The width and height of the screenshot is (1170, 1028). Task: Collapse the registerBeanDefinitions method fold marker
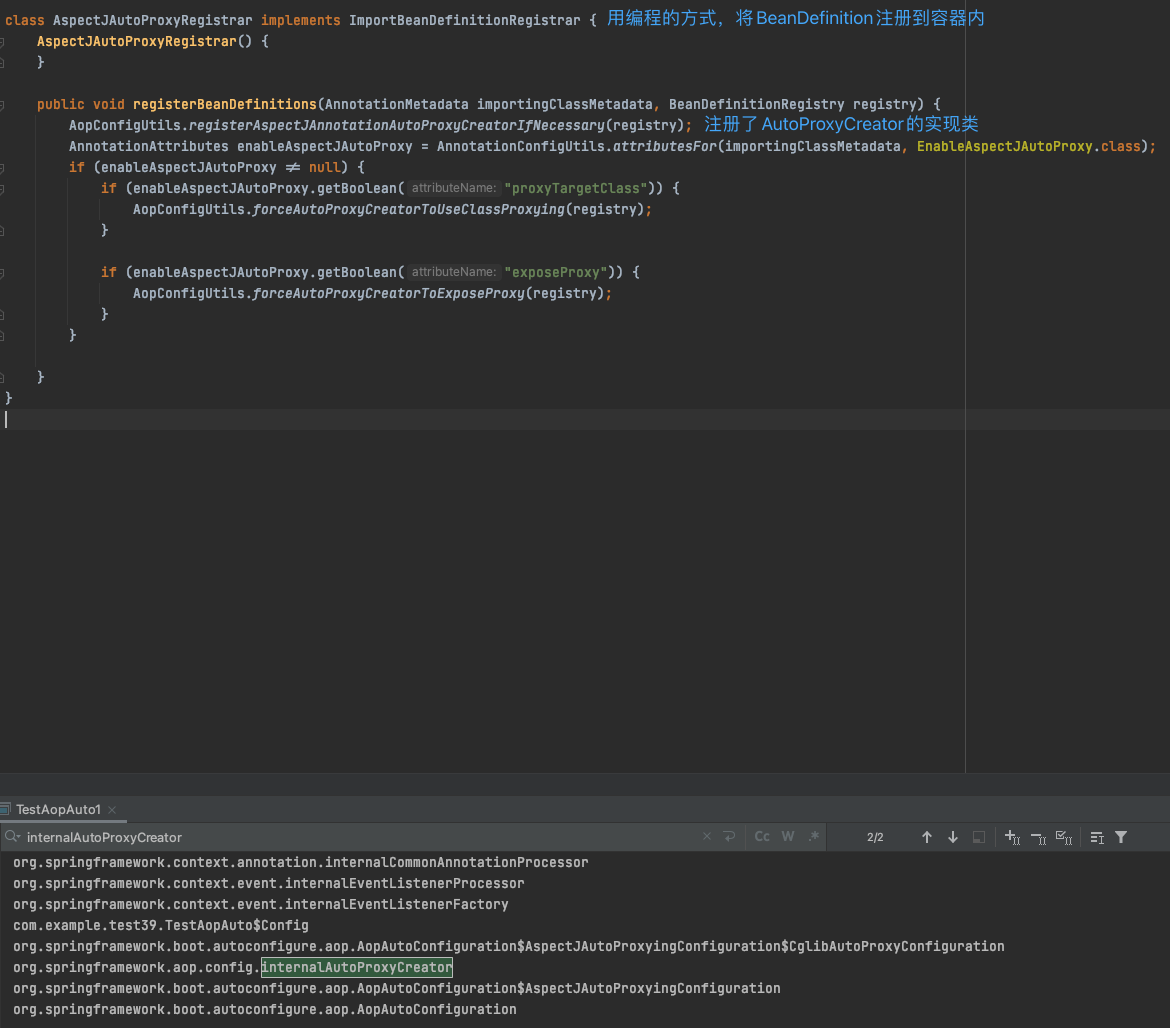[x=2, y=105]
